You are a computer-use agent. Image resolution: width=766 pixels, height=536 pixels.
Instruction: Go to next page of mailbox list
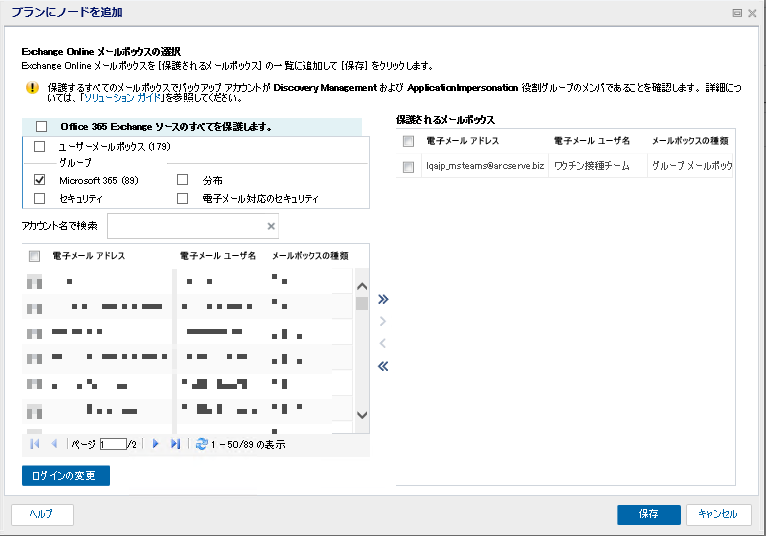pyautogui.click(x=155, y=444)
